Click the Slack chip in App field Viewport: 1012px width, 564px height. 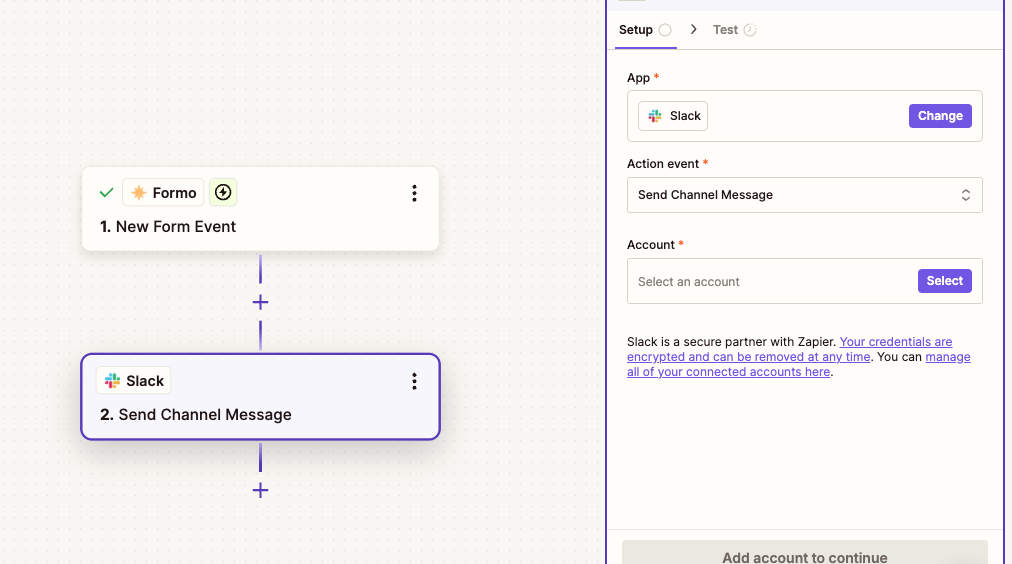point(673,116)
